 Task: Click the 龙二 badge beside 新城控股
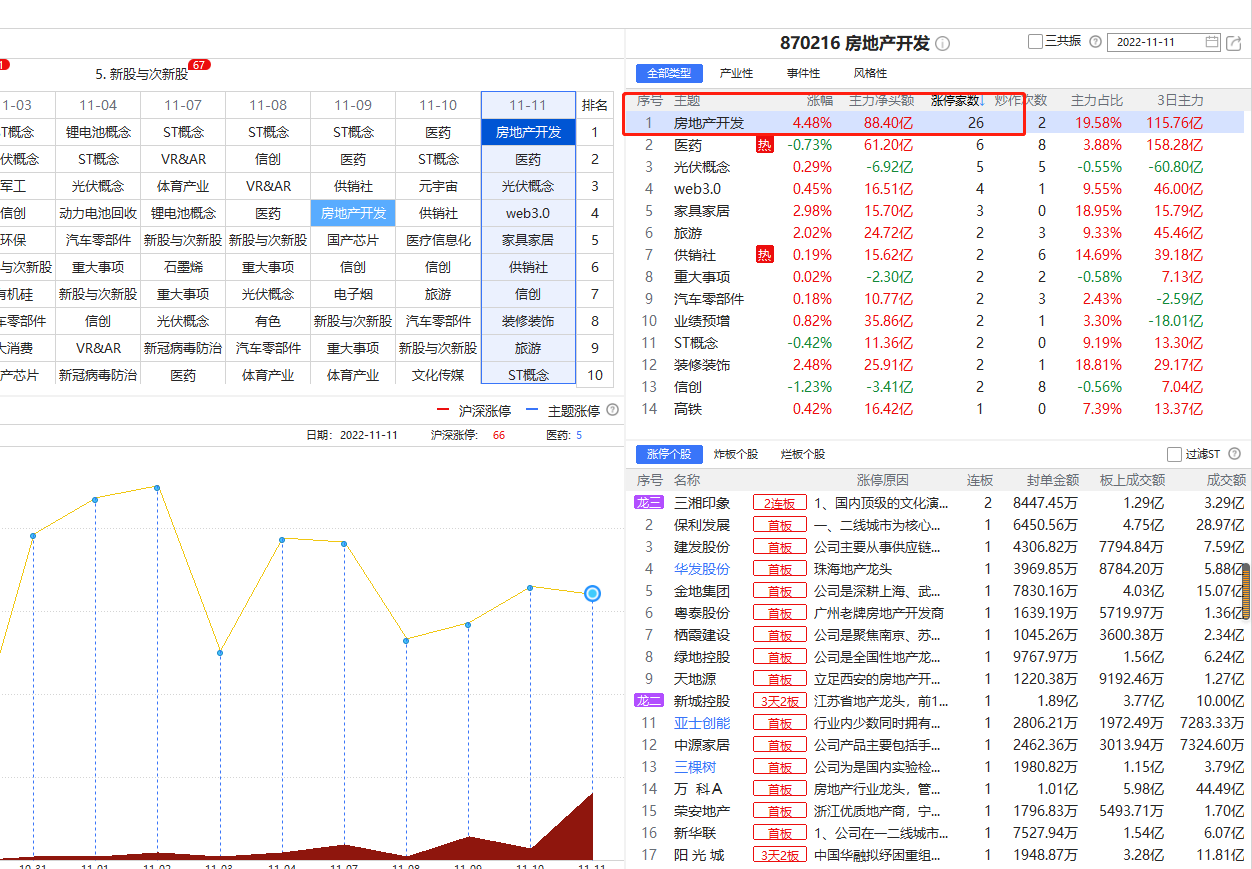coord(649,701)
